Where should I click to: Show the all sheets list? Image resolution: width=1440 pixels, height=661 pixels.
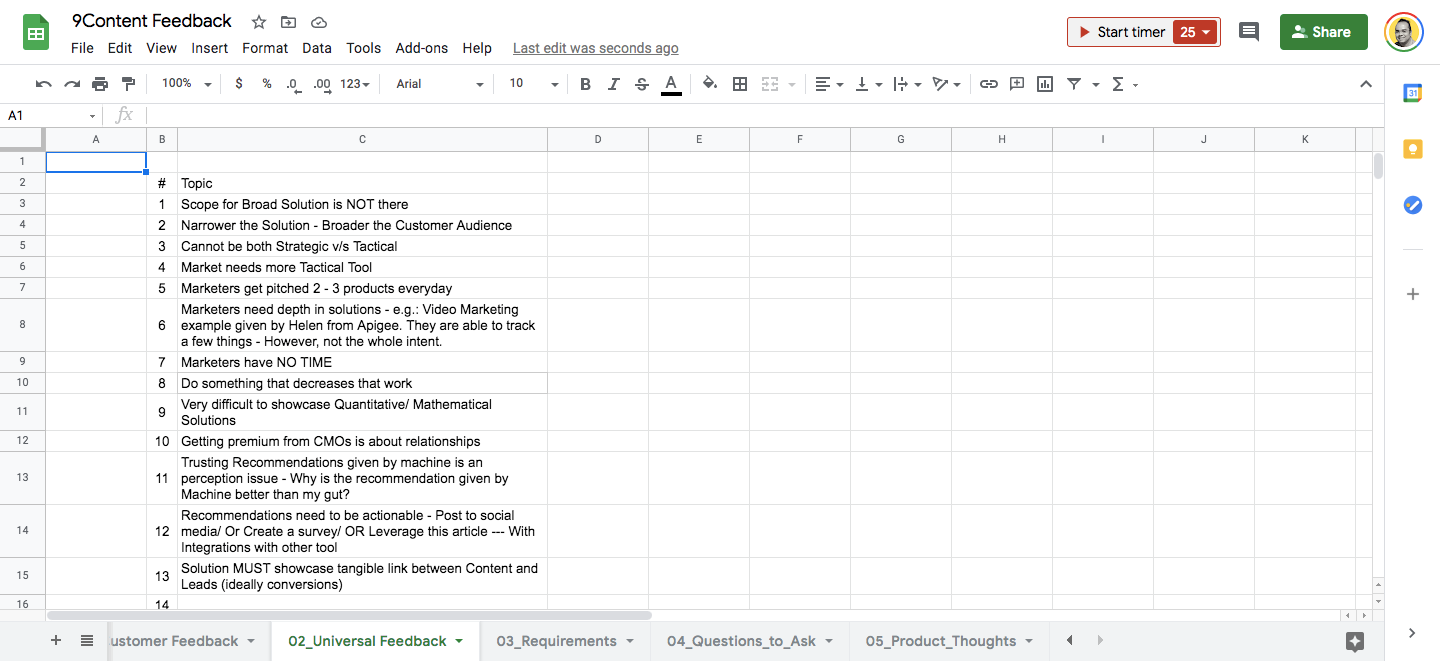point(87,641)
